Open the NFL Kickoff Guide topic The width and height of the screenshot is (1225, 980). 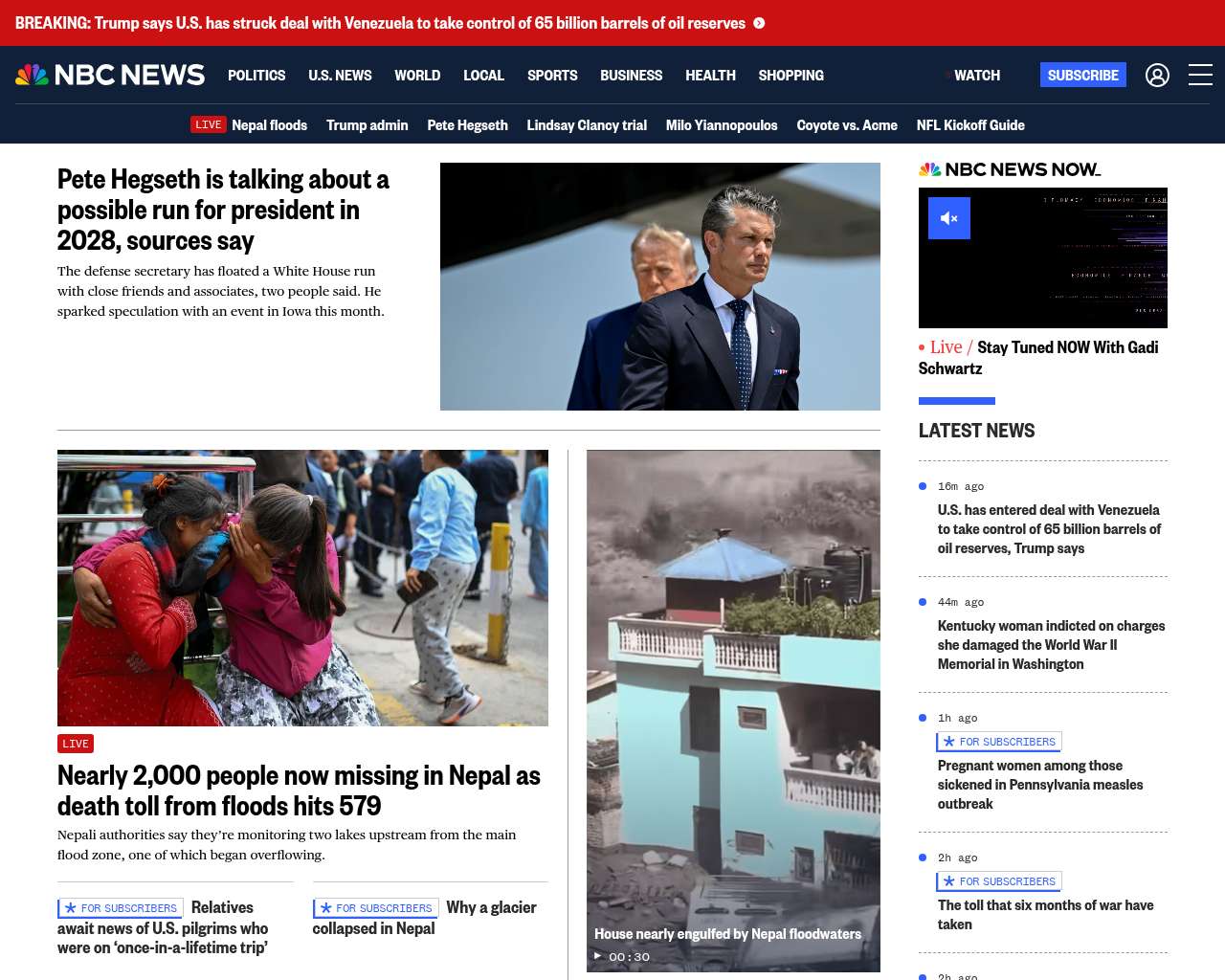pos(970,124)
